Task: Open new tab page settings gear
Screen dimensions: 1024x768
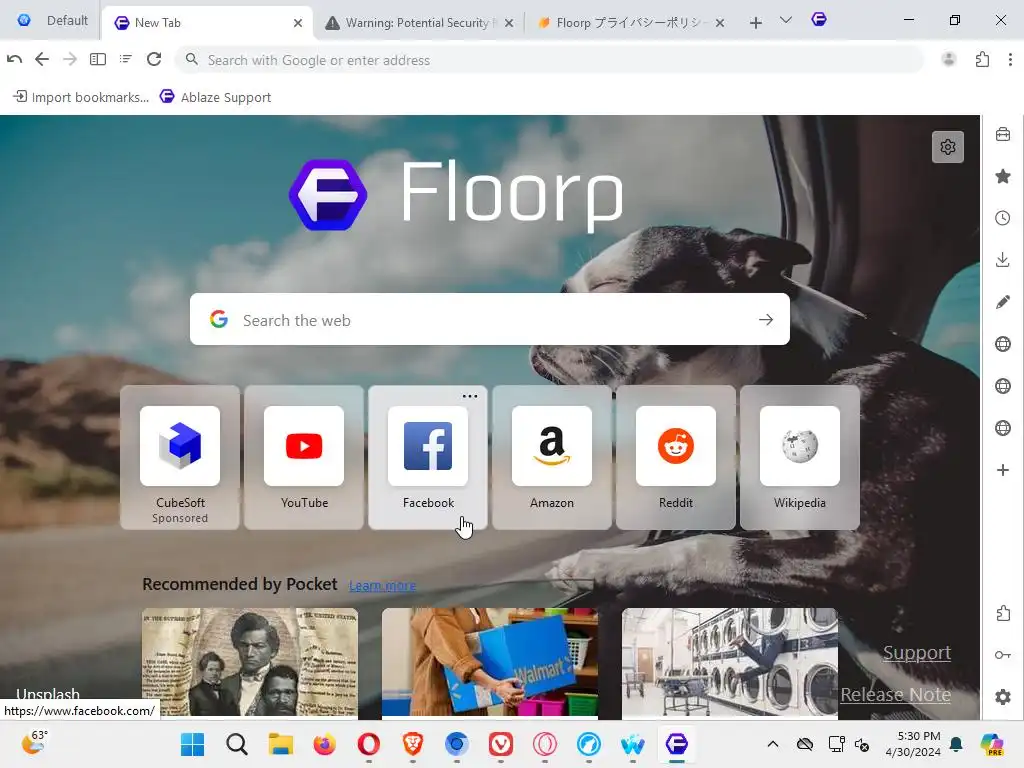Action: pyautogui.click(x=948, y=147)
